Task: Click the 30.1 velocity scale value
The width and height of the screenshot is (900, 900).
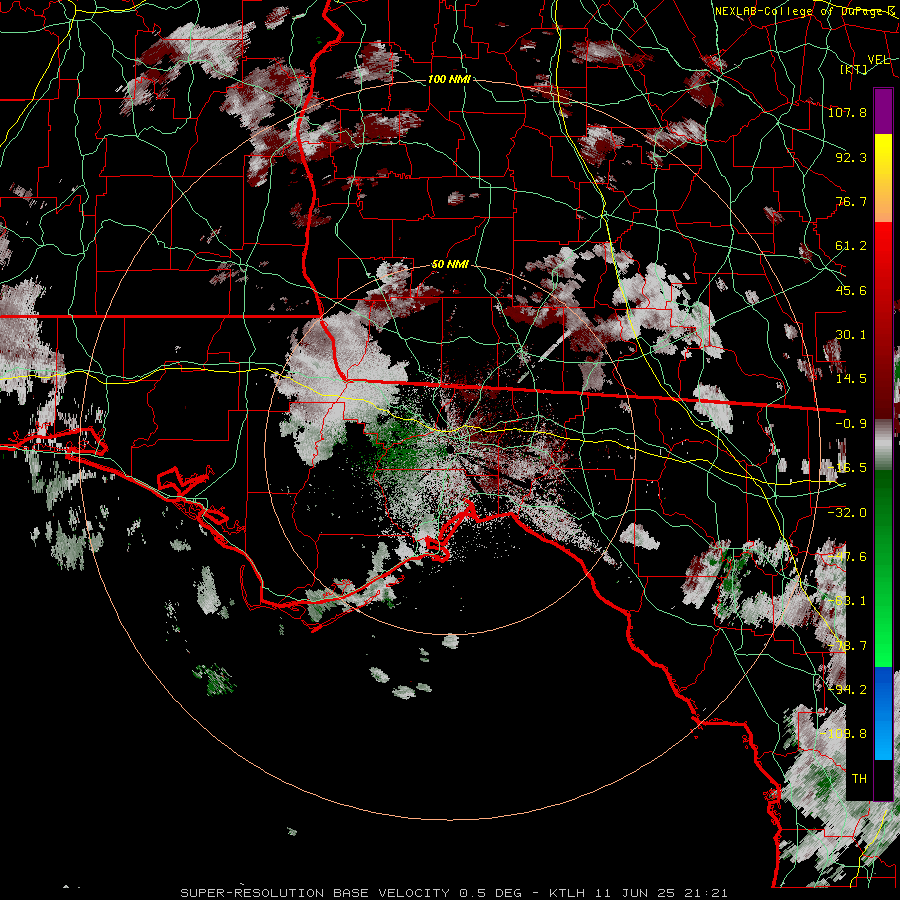Action: 851,335
